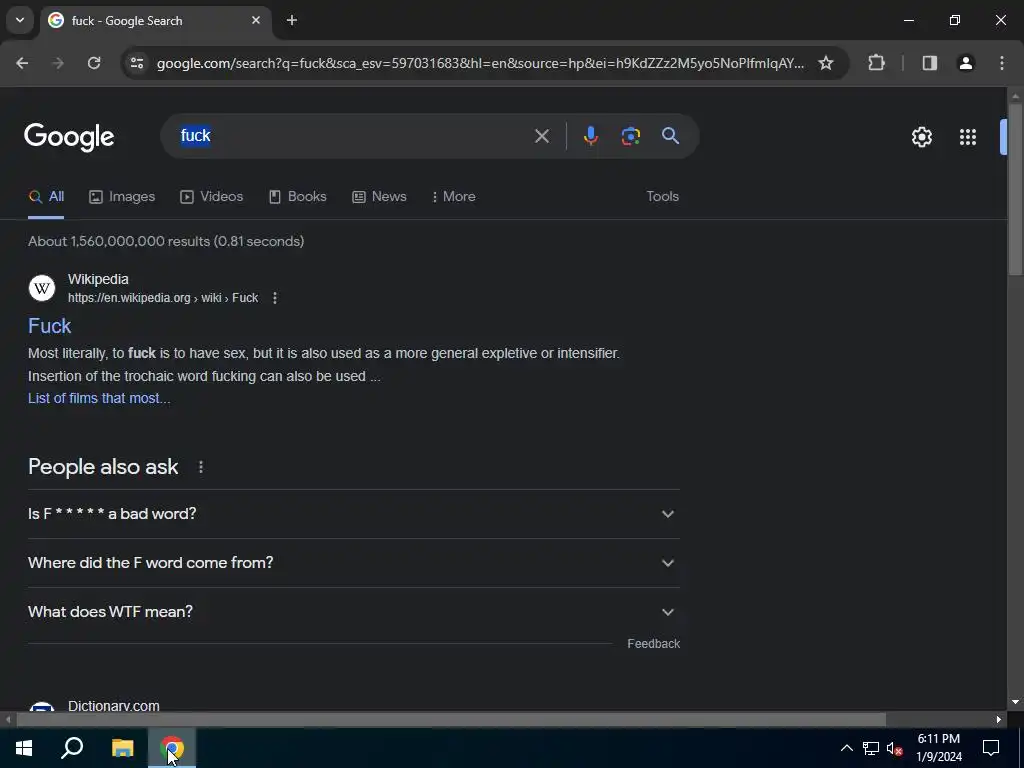
Task: Open the Windows Start menu
Action: (24, 748)
